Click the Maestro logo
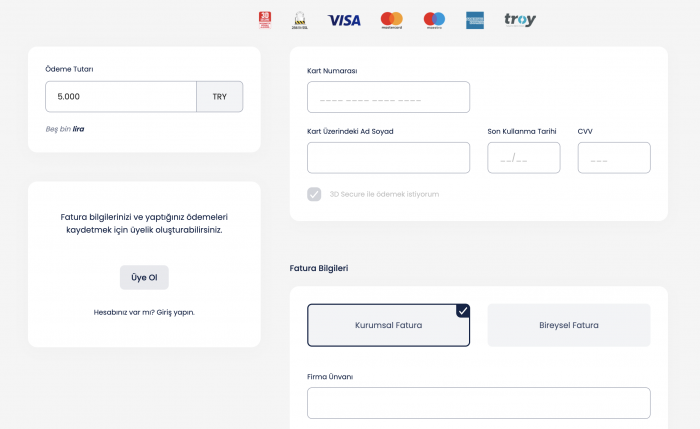The image size is (700, 429). (x=434, y=20)
